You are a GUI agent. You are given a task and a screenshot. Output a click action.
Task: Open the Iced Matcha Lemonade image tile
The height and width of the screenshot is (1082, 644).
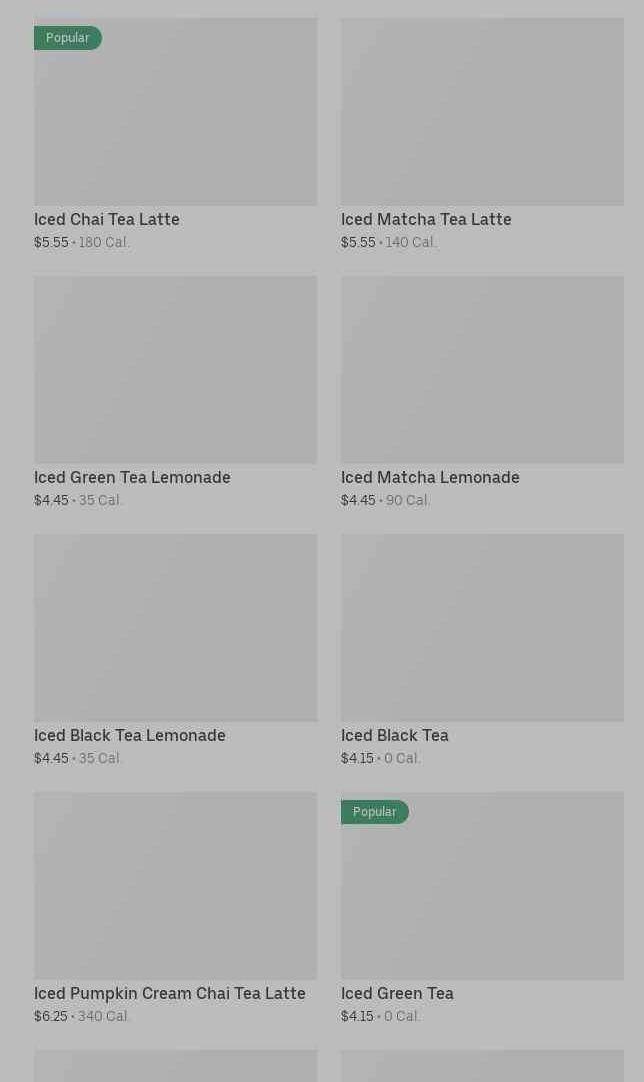click(x=482, y=369)
